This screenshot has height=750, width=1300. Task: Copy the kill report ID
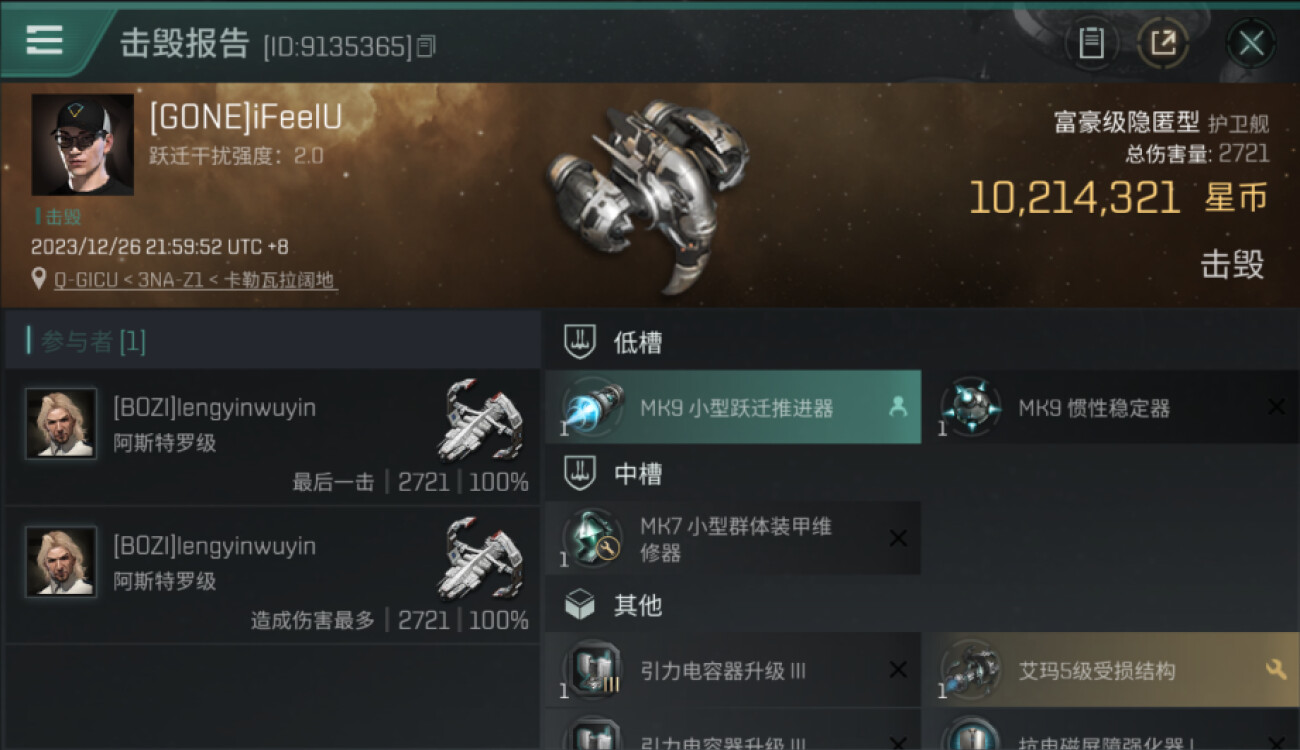click(x=426, y=46)
